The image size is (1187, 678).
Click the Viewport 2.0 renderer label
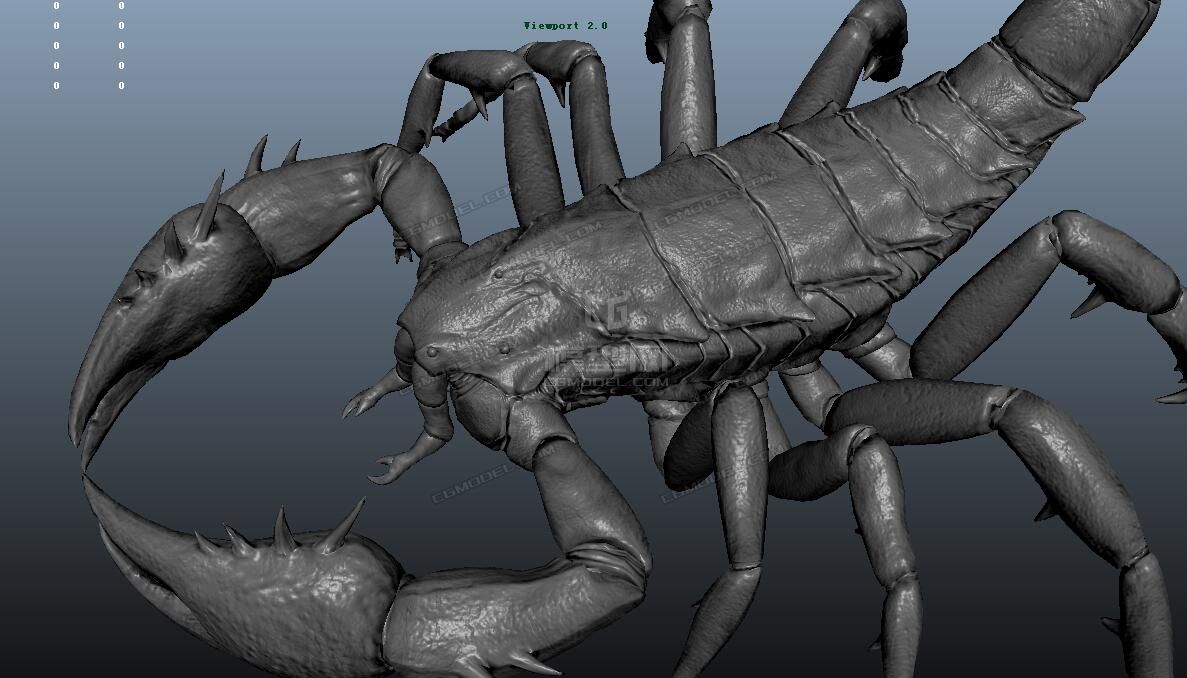click(565, 25)
